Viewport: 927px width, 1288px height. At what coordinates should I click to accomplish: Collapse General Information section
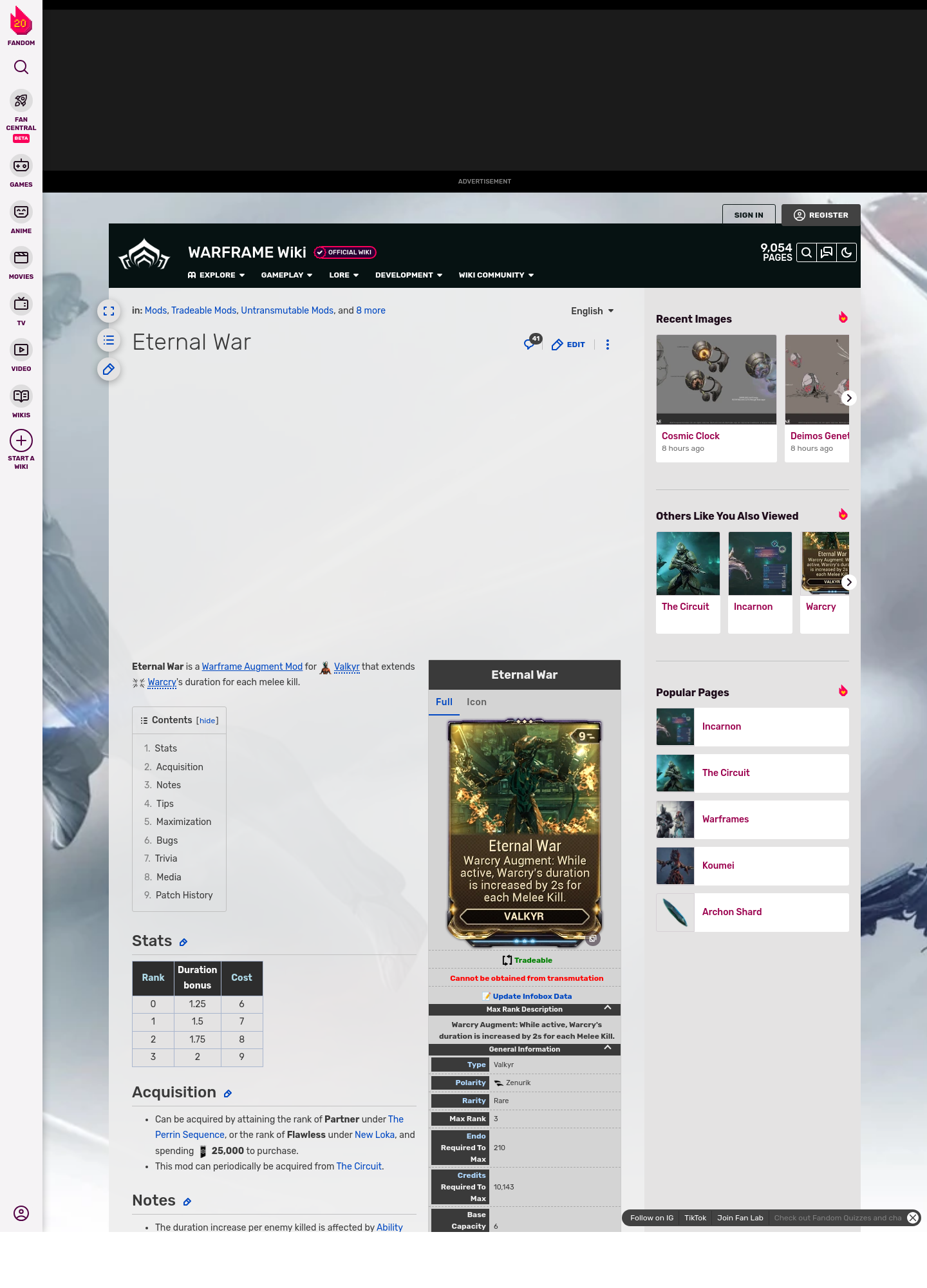(608, 1048)
